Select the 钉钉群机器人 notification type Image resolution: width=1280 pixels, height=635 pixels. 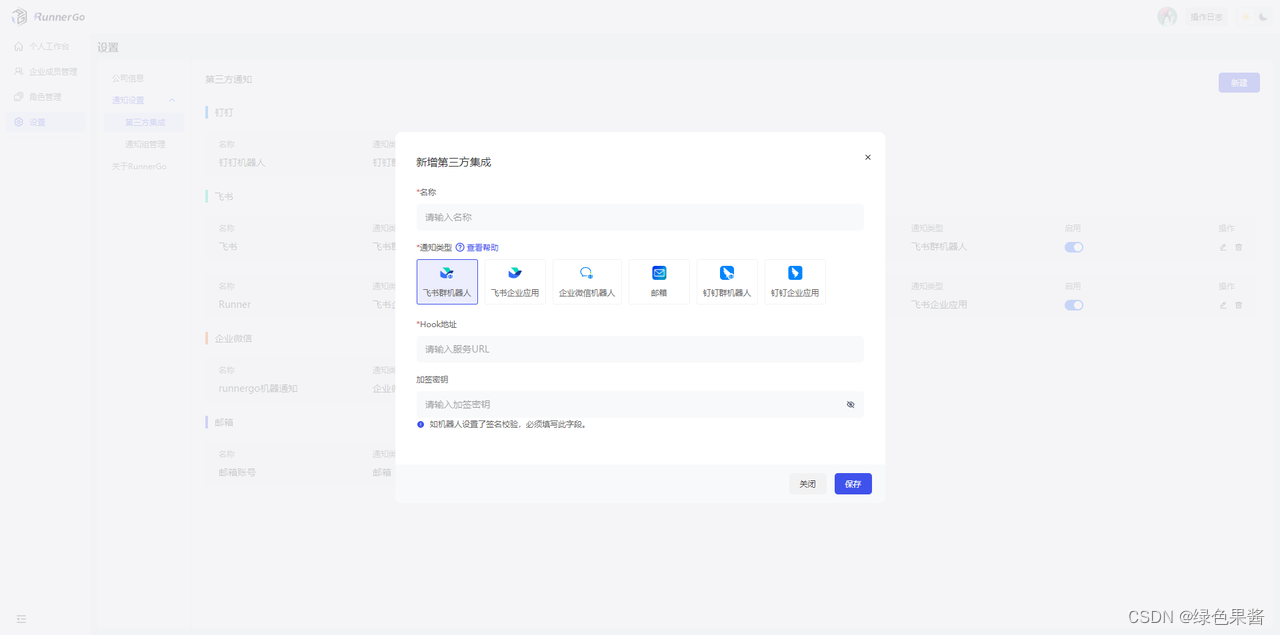pos(727,282)
